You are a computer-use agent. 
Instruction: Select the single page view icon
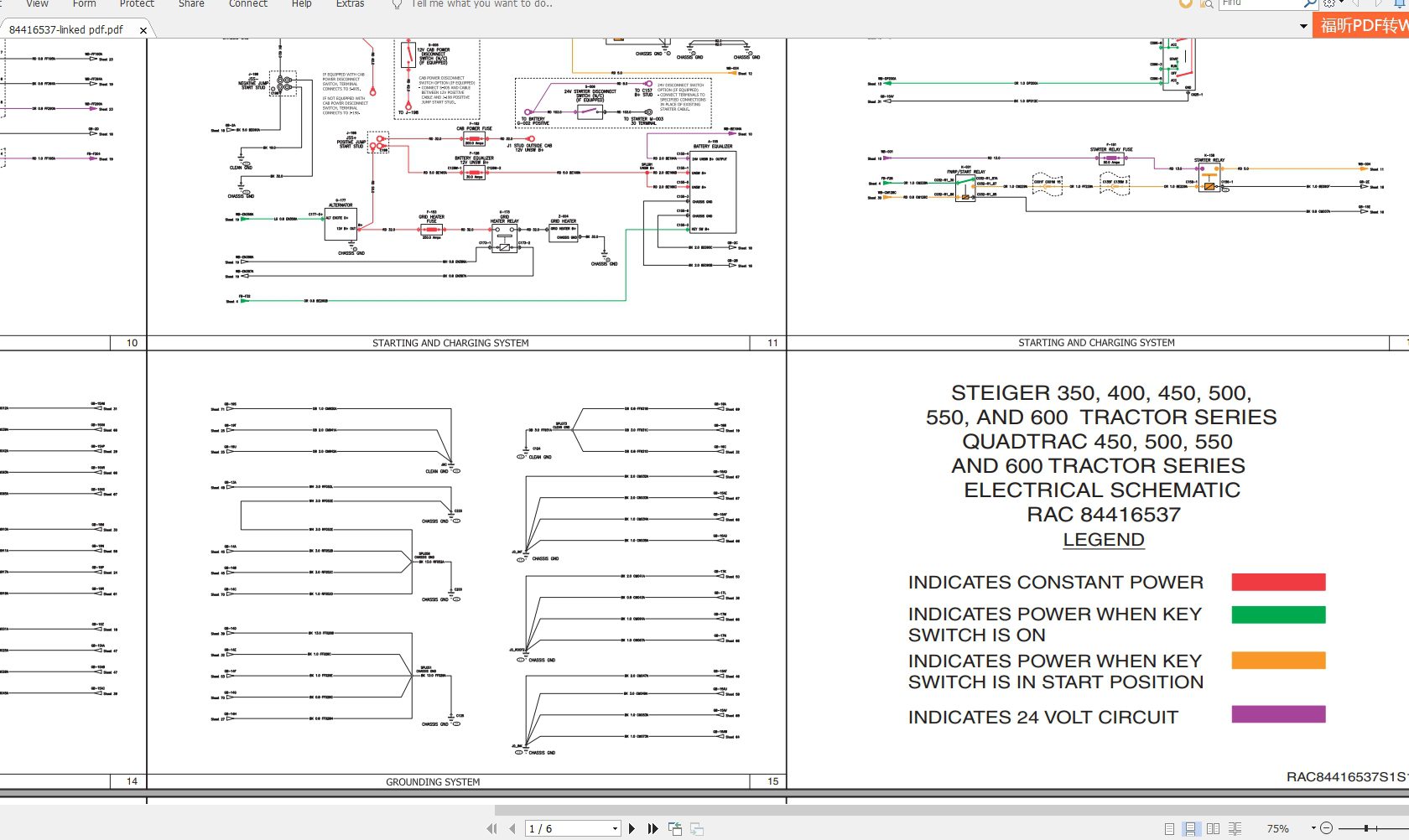pos(1171,829)
